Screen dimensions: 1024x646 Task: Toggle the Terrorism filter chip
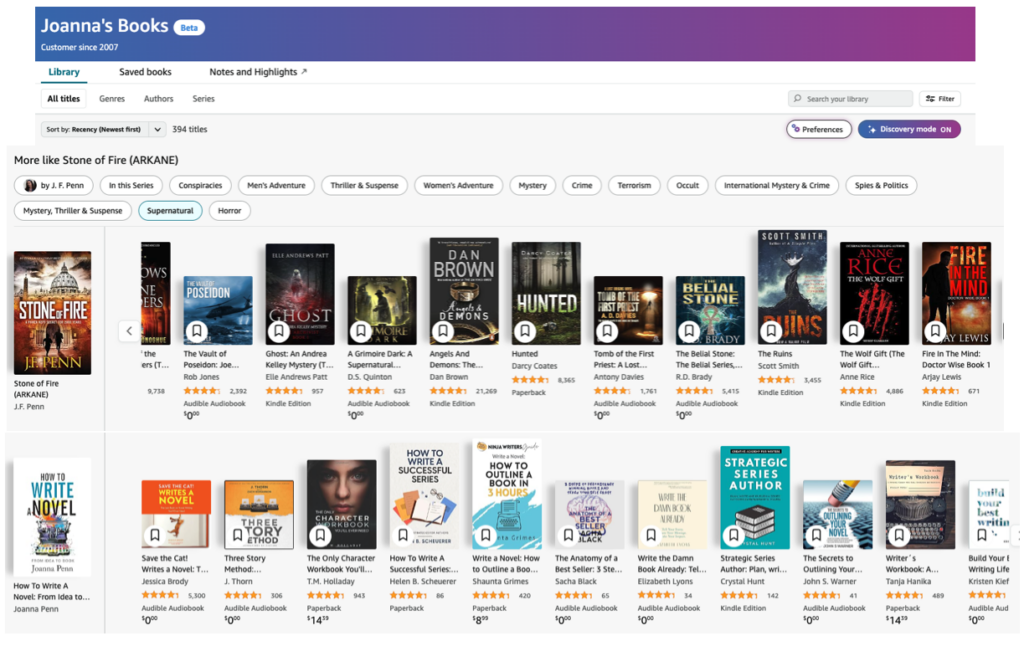click(634, 186)
